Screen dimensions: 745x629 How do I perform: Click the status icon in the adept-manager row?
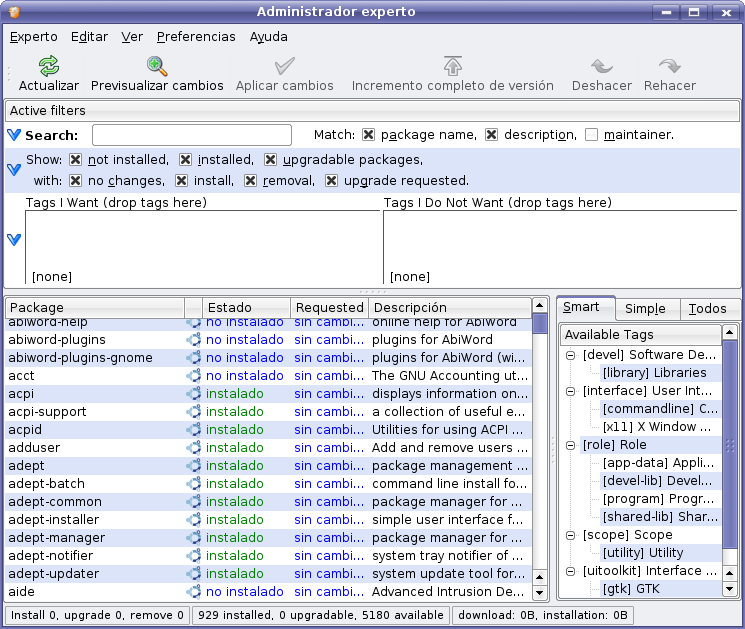pyautogui.click(x=194, y=538)
